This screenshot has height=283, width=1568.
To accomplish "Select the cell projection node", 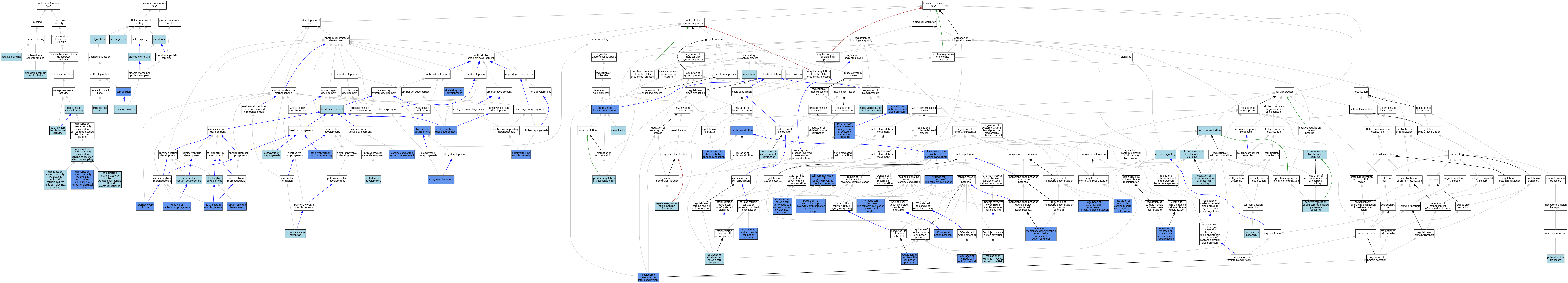I will tap(118, 40).
